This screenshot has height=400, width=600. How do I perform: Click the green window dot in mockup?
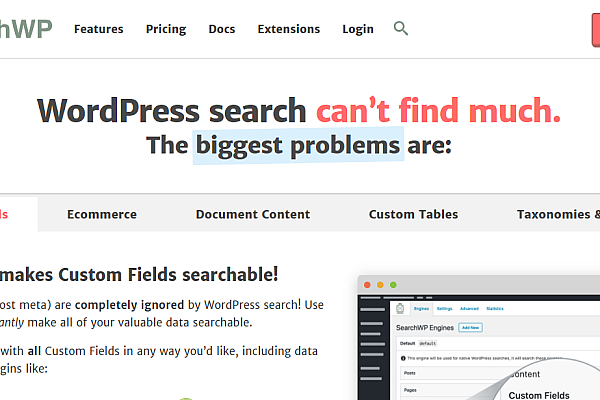(393, 285)
